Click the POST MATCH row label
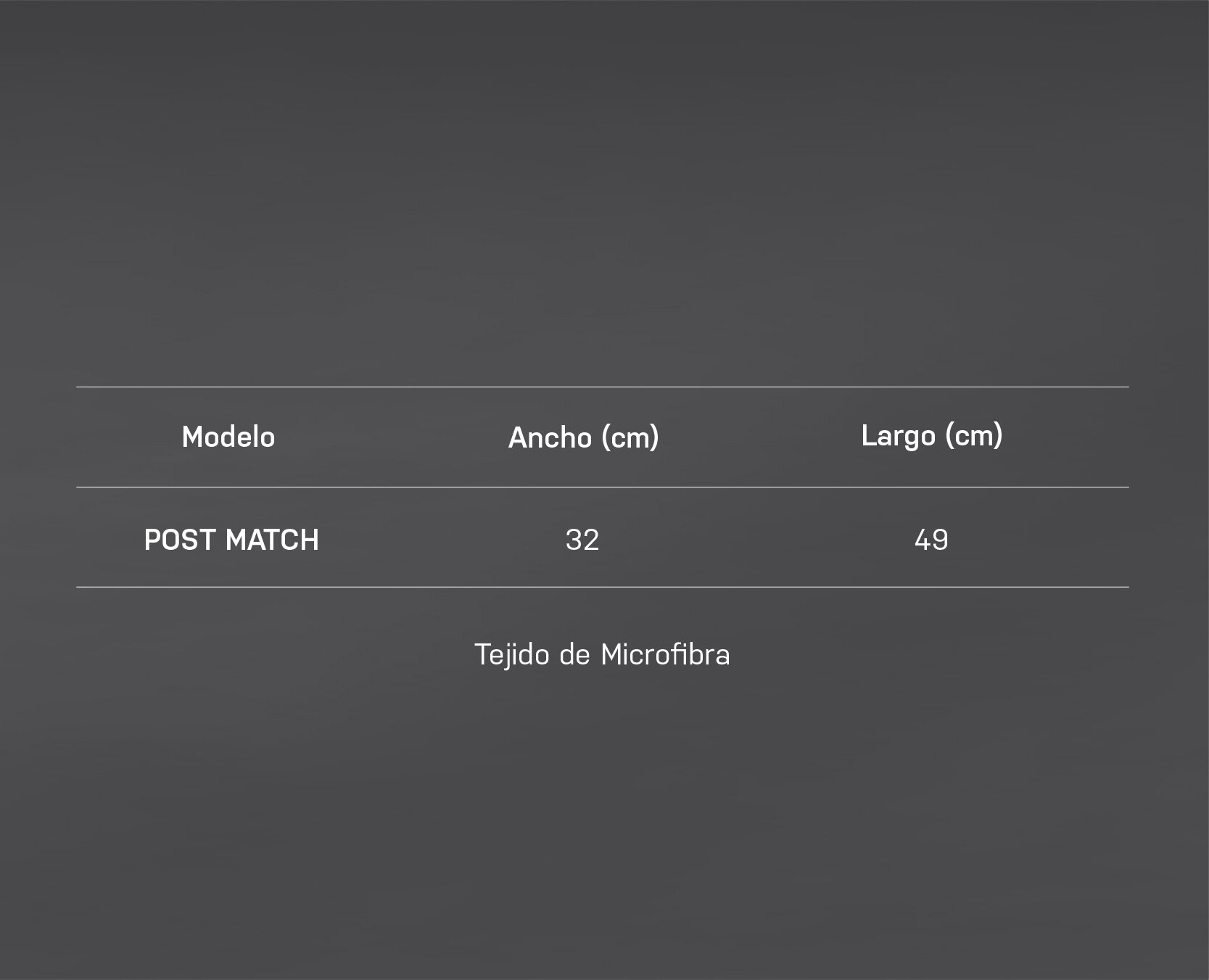This screenshot has height=980, width=1209. click(231, 540)
